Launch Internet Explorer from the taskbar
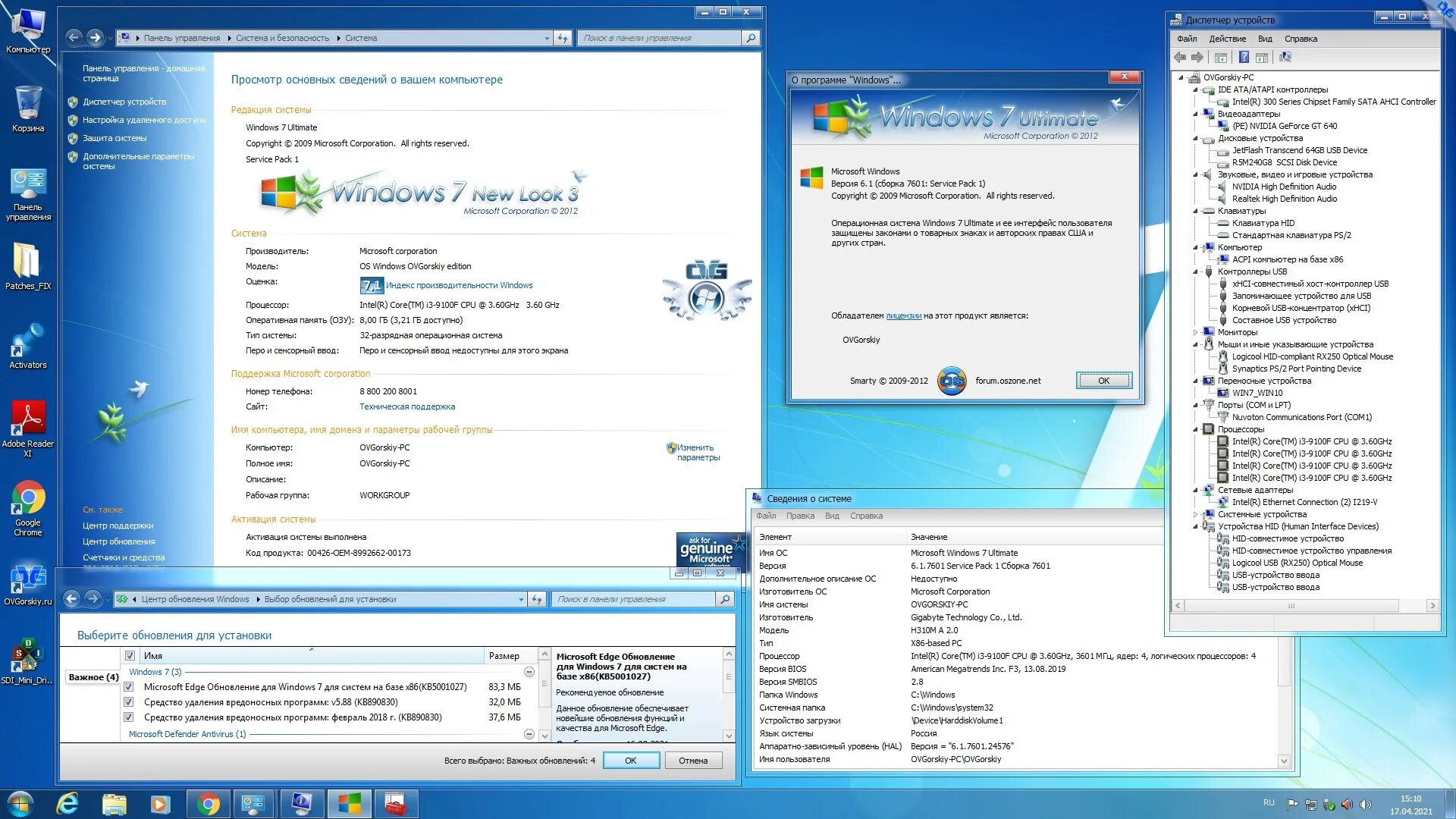Image resolution: width=1456 pixels, height=819 pixels. (67, 804)
